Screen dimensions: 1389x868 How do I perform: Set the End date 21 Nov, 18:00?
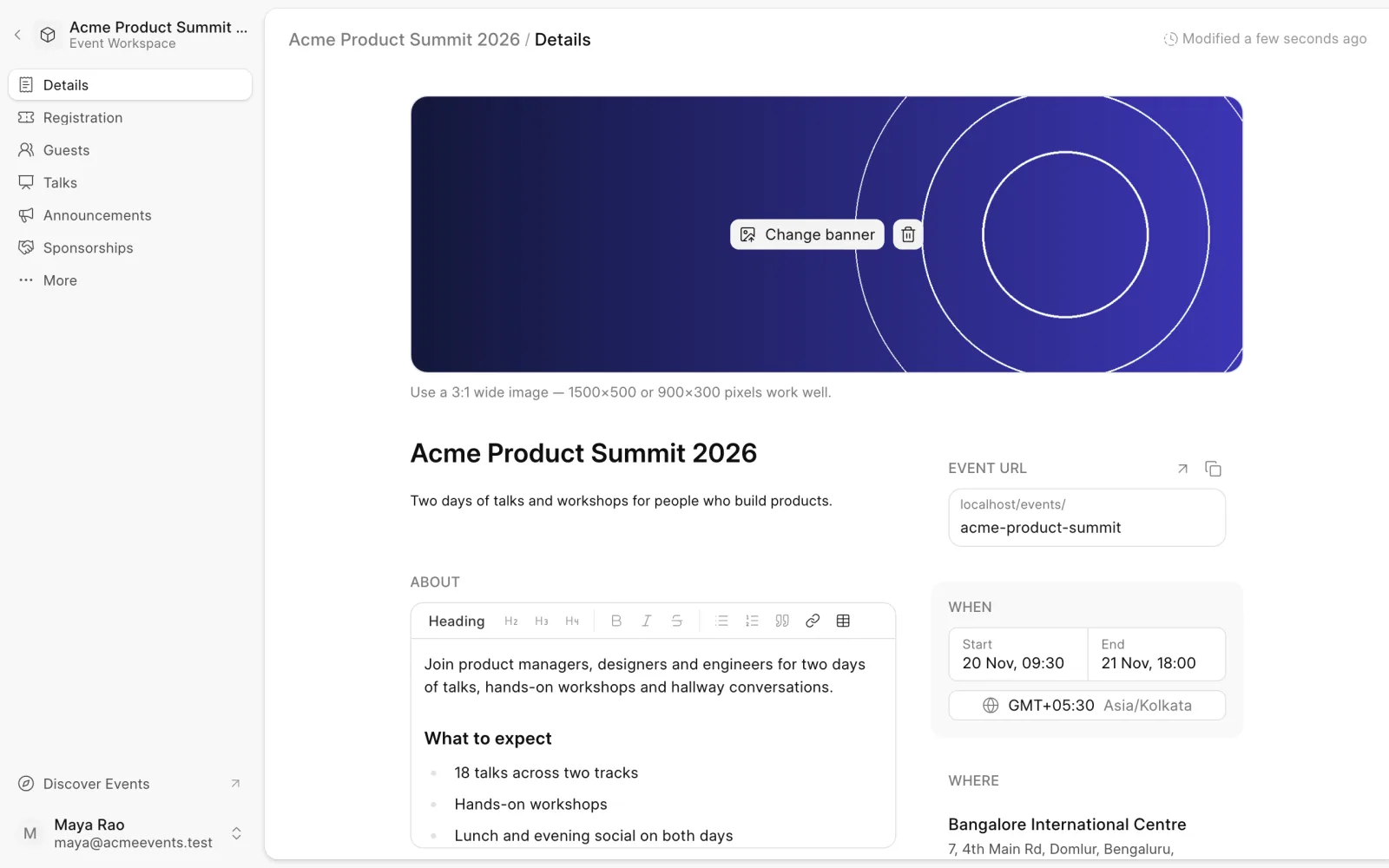1156,654
